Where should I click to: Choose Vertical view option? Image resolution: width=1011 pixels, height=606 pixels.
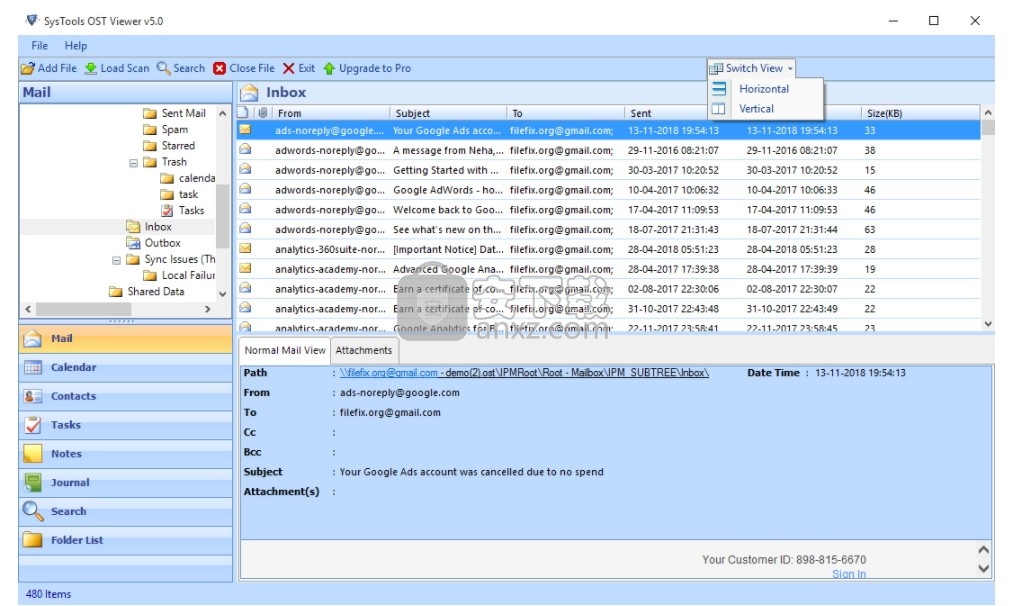pos(756,109)
